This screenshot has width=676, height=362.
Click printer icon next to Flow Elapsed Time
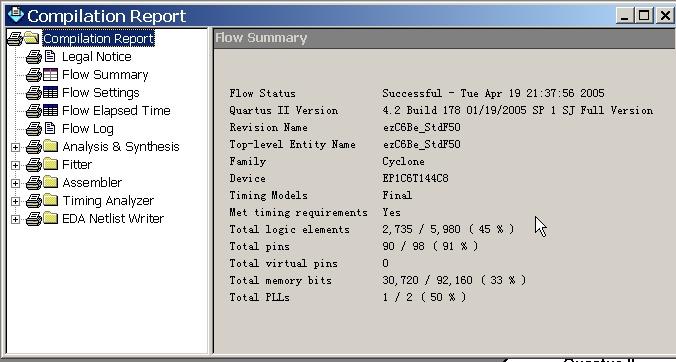point(34,111)
